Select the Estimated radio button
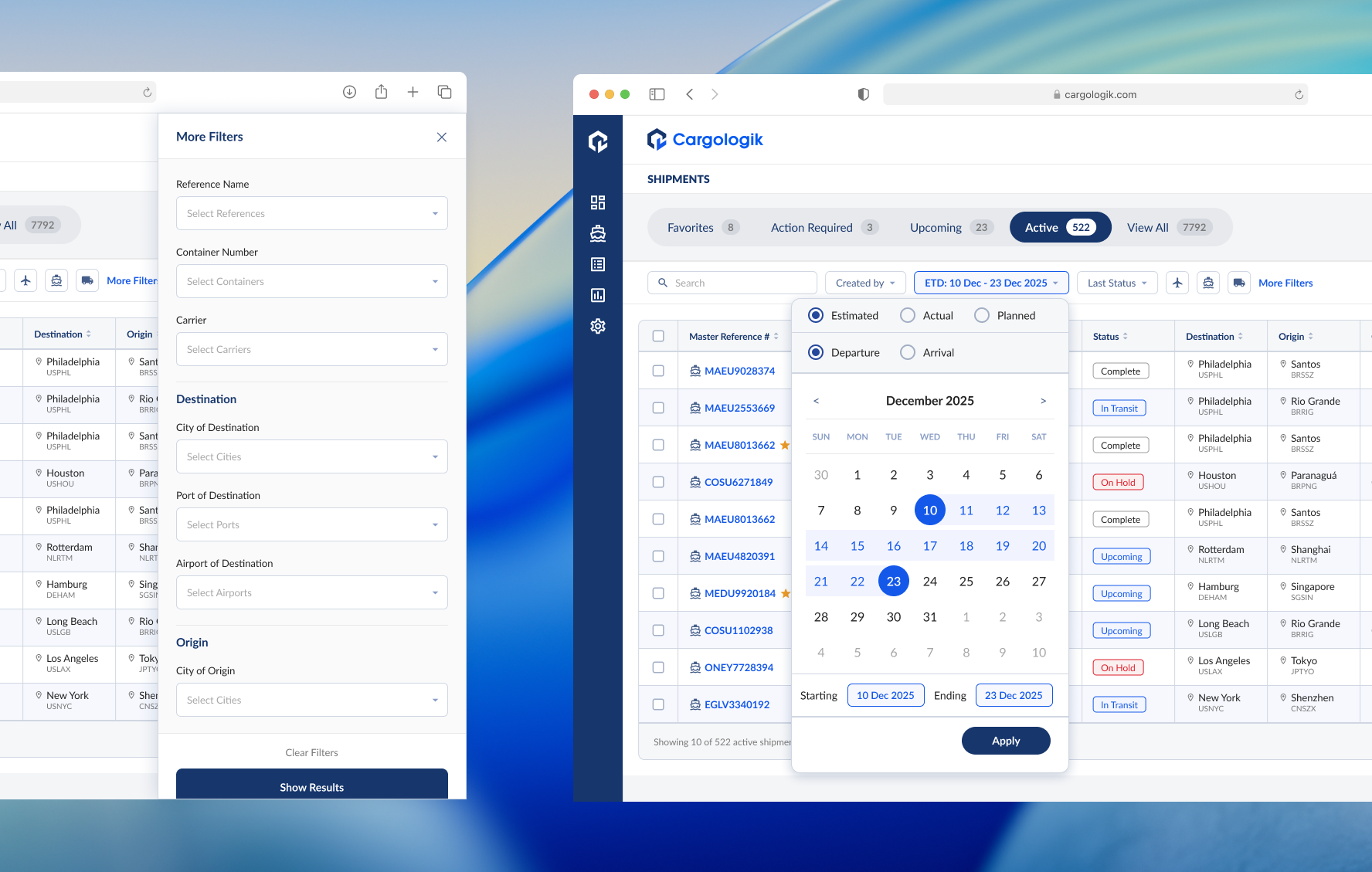The width and height of the screenshot is (1372, 872). click(x=816, y=315)
